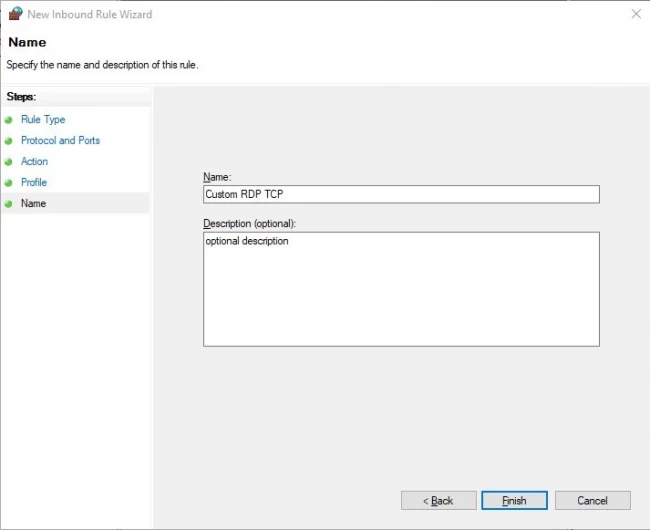Open the Protocol and Ports step
This screenshot has height=530, width=650.
pos(60,141)
